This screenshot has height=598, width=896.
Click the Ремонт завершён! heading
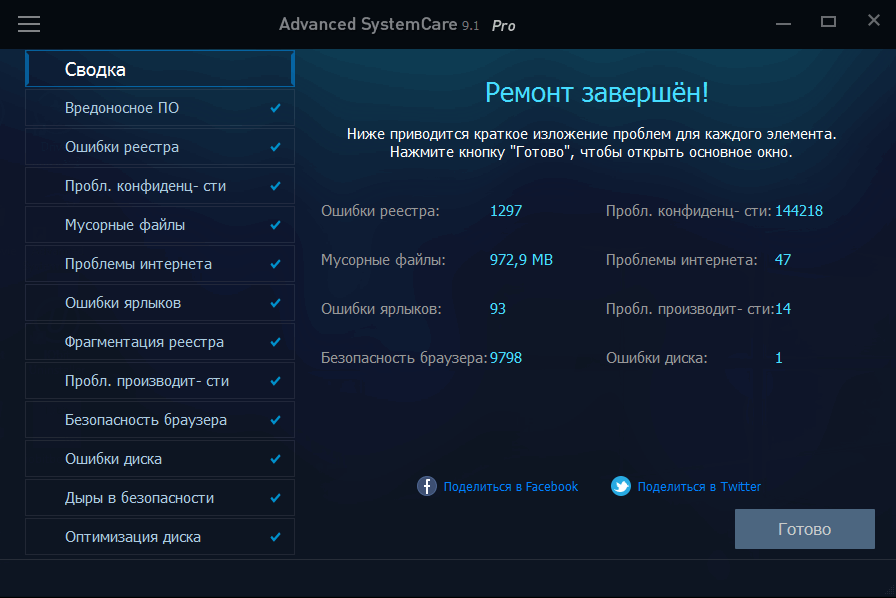click(x=597, y=93)
